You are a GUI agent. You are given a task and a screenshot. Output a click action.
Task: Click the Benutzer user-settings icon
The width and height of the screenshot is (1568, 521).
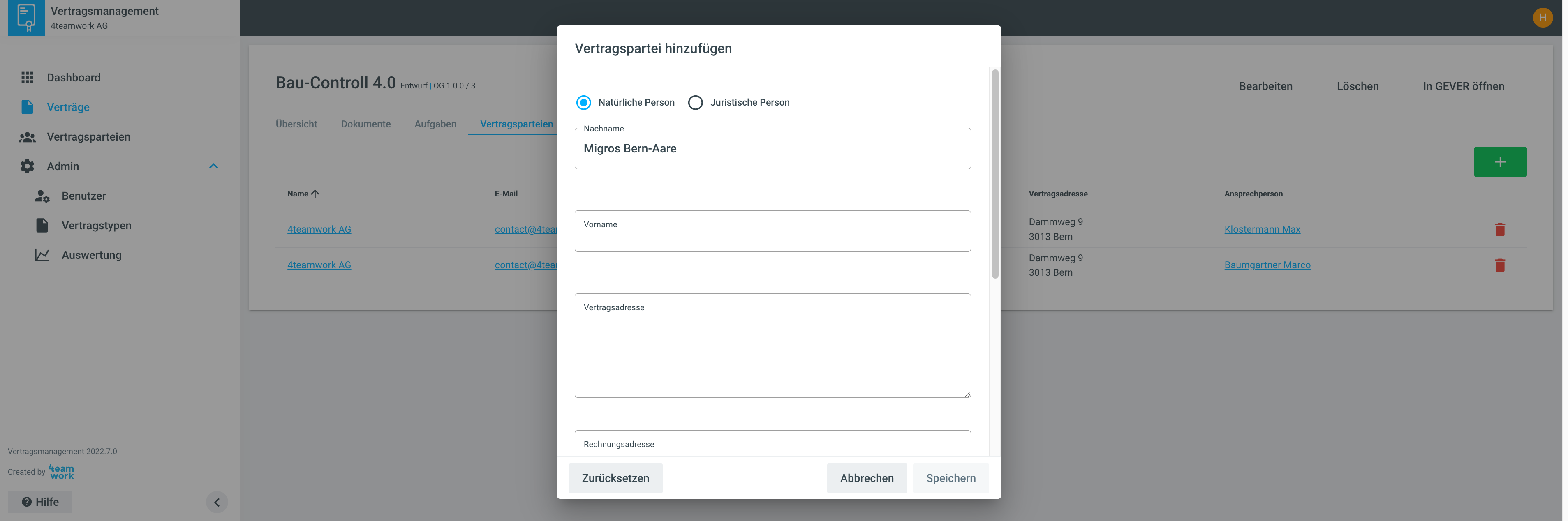42,196
